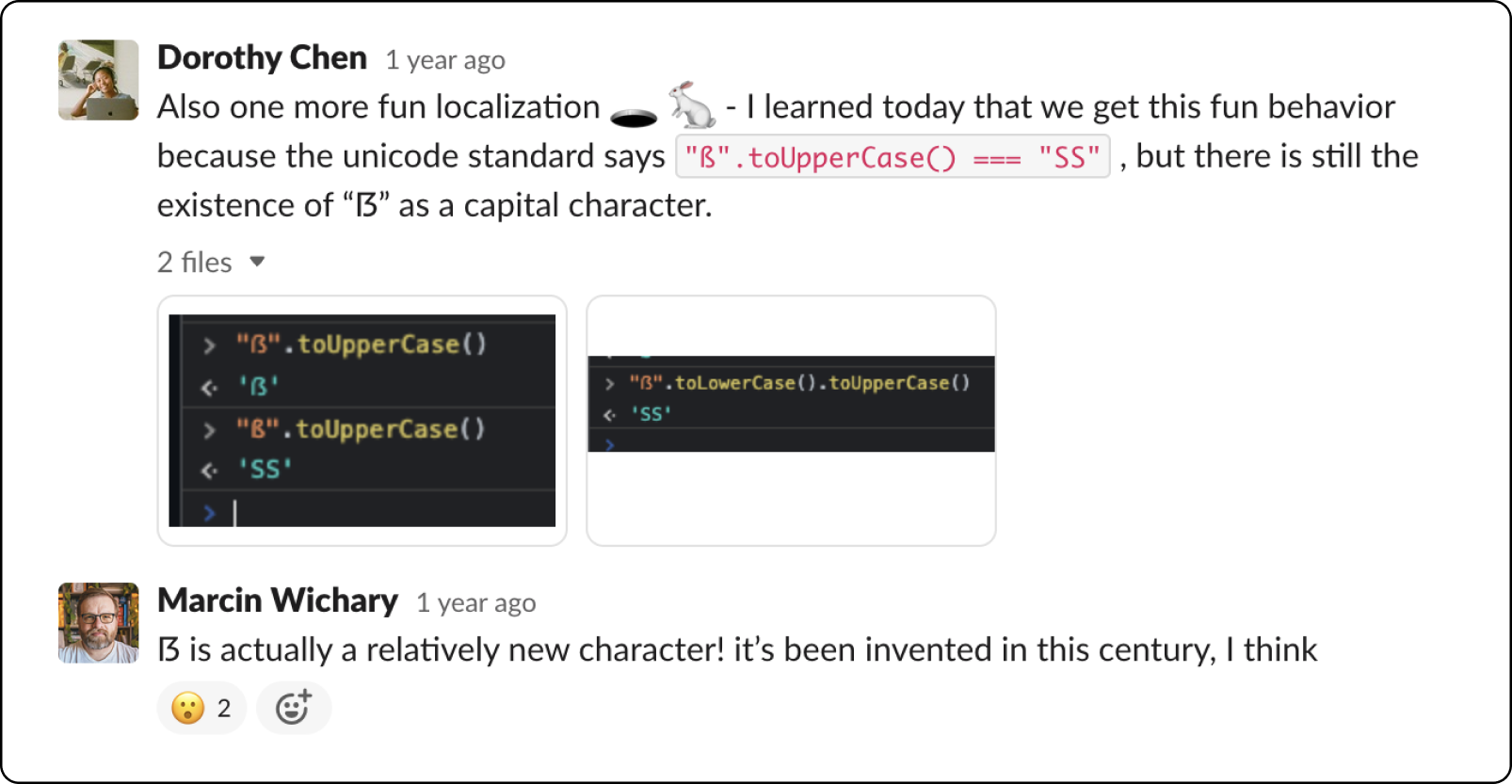Collapse the files list using the chevron

click(x=257, y=262)
